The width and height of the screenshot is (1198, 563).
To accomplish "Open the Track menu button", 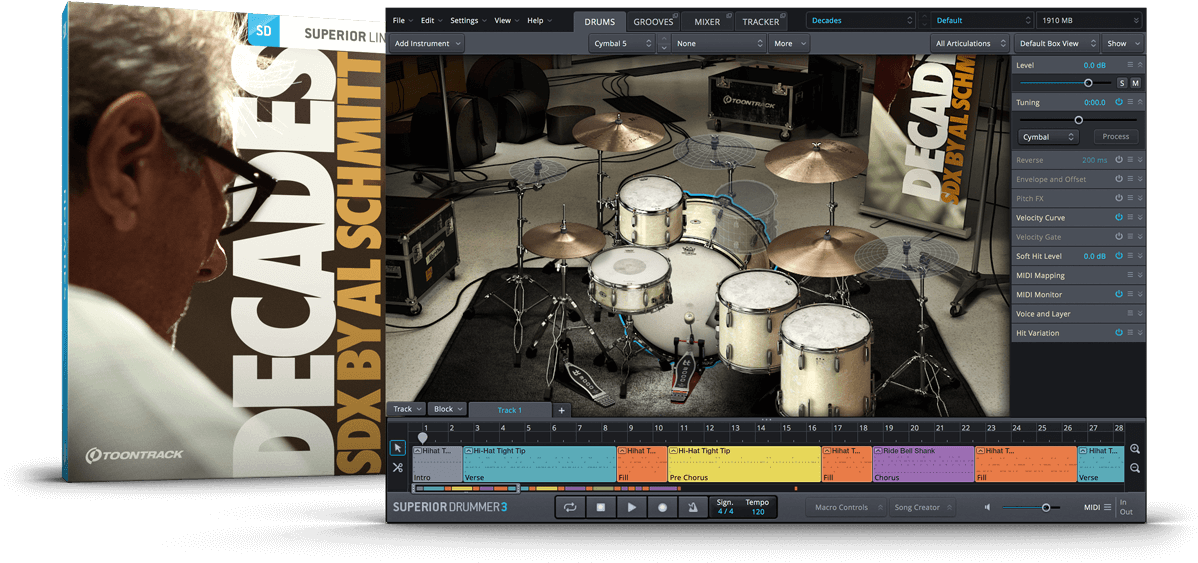I will [x=406, y=409].
